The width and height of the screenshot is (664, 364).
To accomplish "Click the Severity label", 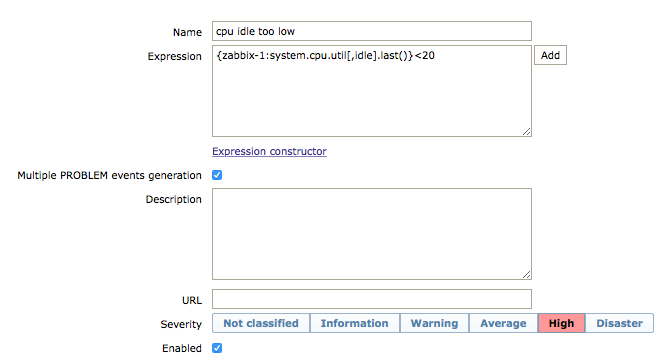I will point(181,324).
